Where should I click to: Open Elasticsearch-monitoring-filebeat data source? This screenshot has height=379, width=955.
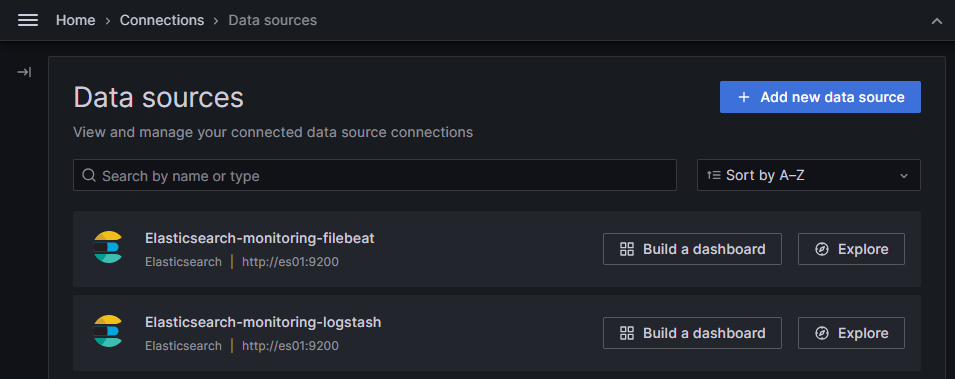(x=259, y=238)
